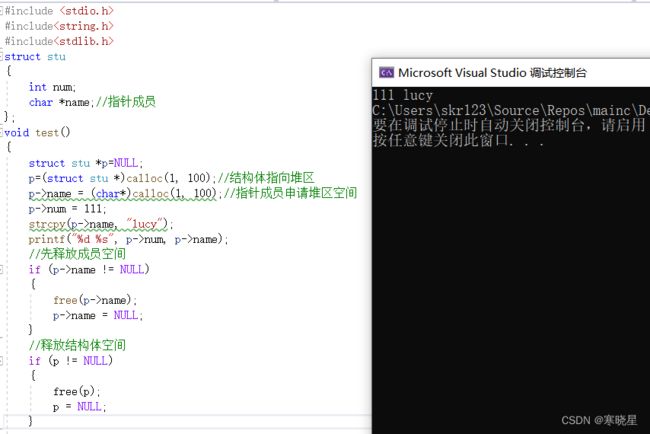This screenshot has width=650, height=434.
Task: Click the console output line '111 lucy'
Action: pyautogui.click(x=403, y=95)
